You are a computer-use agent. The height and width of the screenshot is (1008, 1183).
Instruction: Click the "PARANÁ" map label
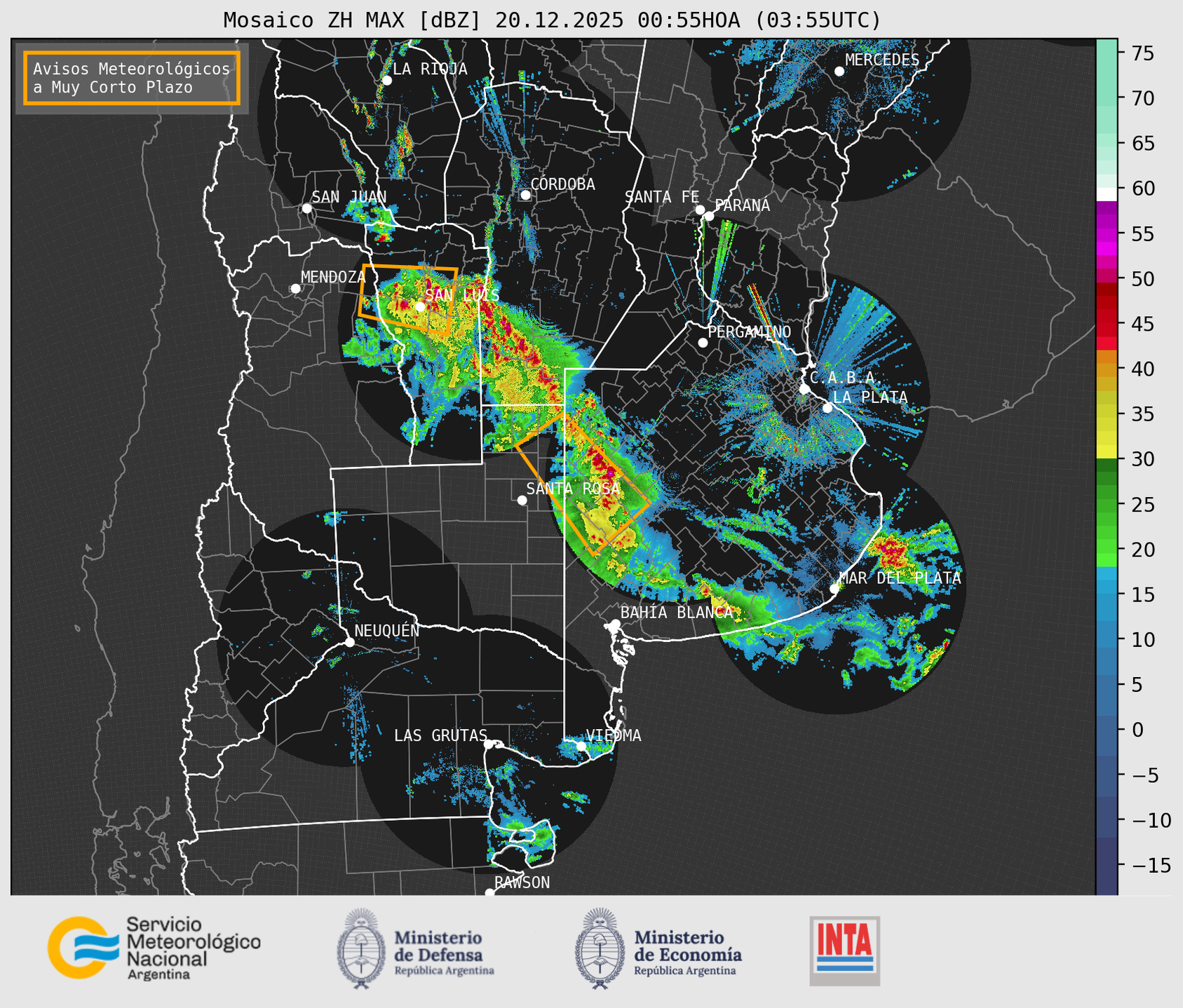pos(742,205)
